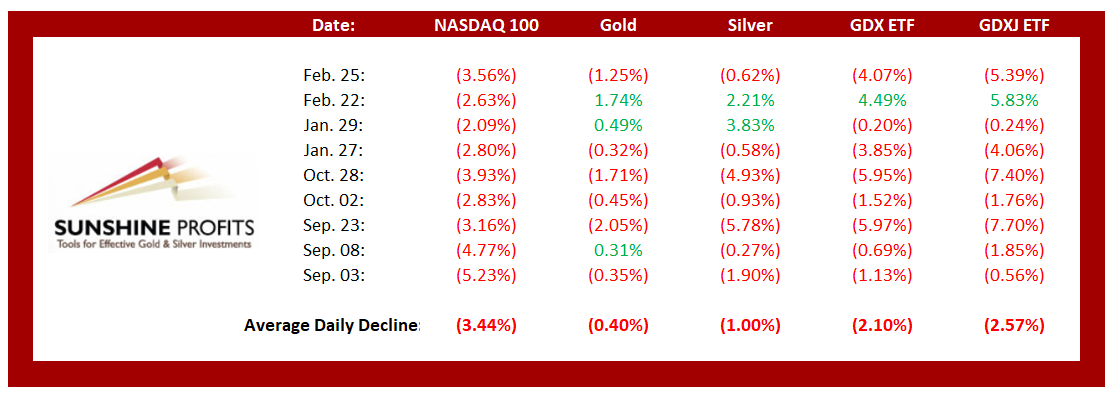Select the Jan. 29 Silver value 3.83%
1114x394 pixels.
point(750,125)
